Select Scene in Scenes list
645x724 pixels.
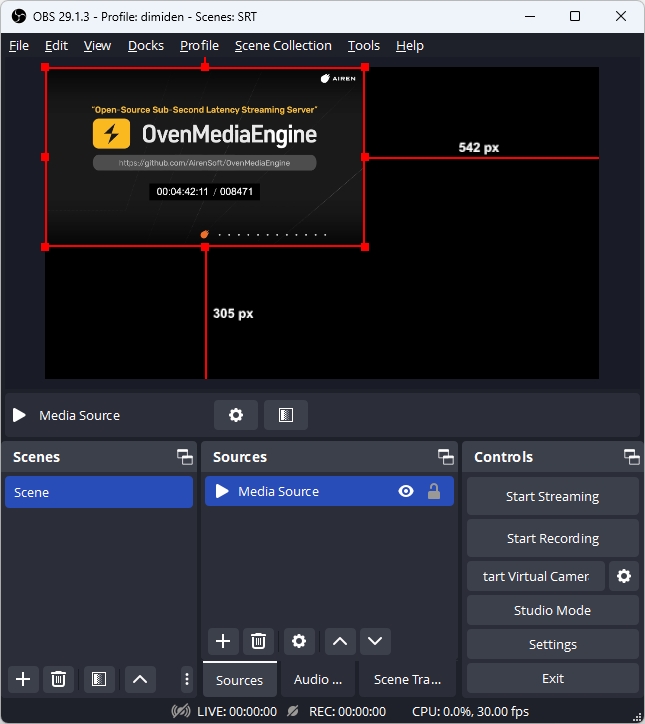pyautogui.click(x=99, y=492)
